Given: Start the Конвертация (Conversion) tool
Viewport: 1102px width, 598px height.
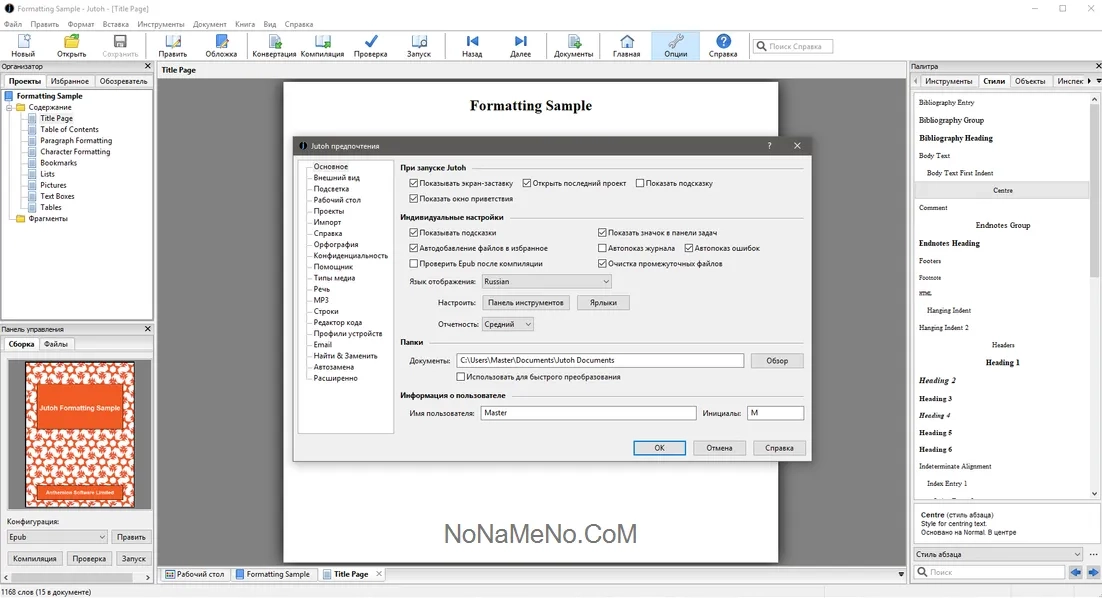Looking at the screenshot, I should 274,45.
